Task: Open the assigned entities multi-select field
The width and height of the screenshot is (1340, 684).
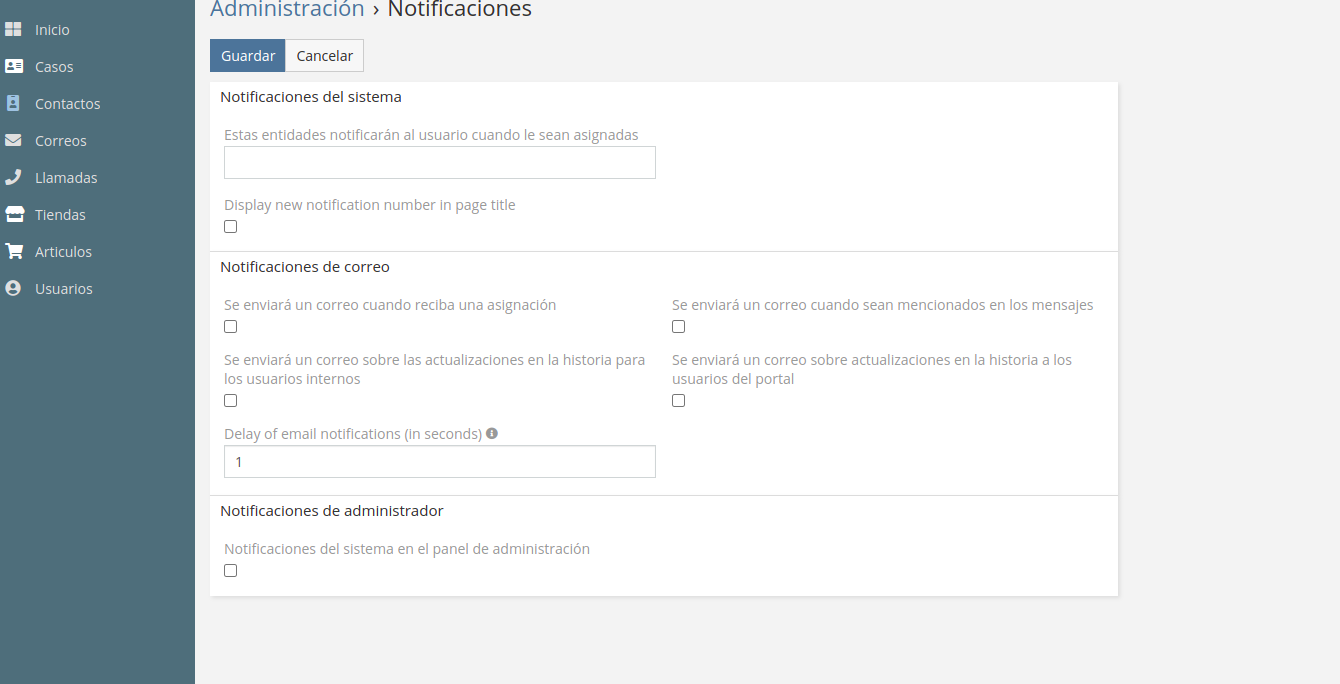Action: click(440, 163)
